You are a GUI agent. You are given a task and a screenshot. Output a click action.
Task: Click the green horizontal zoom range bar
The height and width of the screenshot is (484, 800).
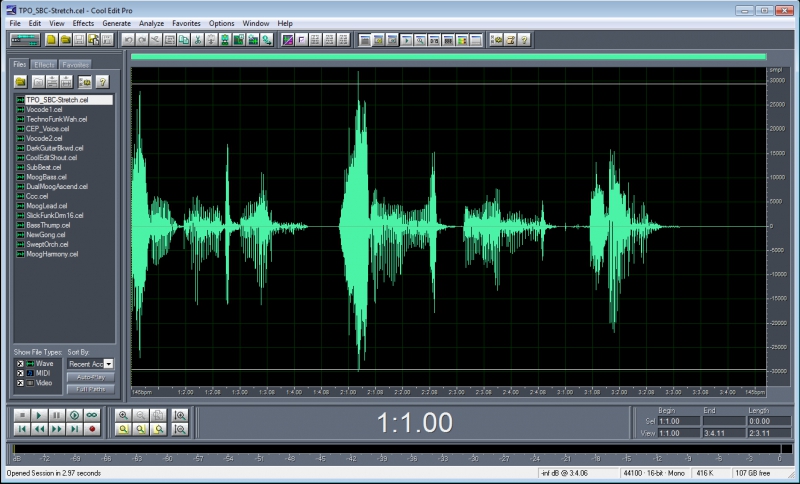448,57
